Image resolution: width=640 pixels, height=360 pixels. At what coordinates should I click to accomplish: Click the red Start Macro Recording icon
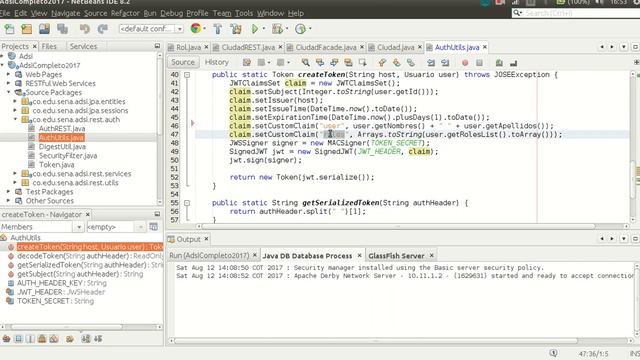point(465,63)
